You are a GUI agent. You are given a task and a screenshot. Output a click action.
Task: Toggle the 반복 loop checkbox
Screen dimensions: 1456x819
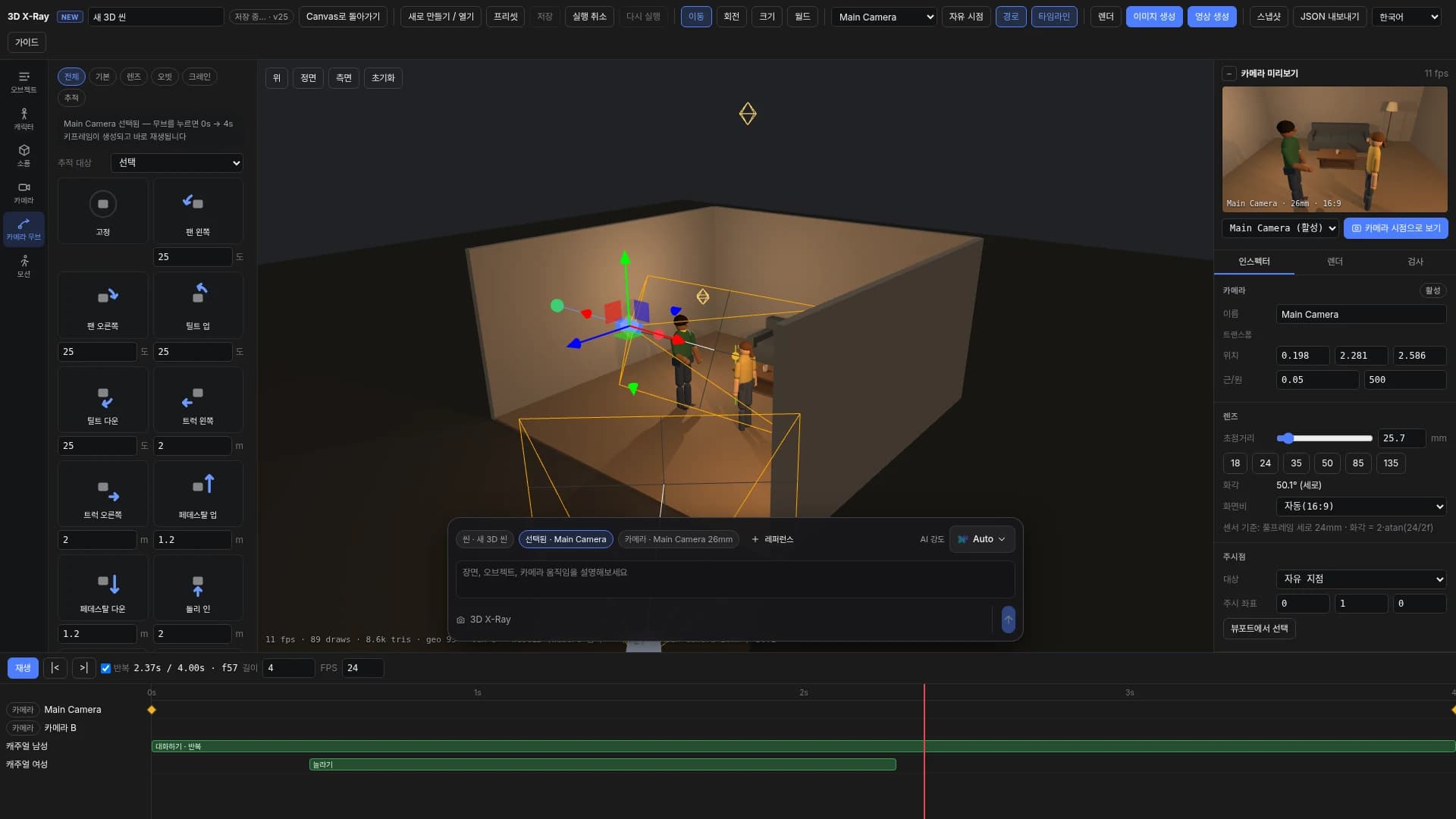click(x=105, y=668)
